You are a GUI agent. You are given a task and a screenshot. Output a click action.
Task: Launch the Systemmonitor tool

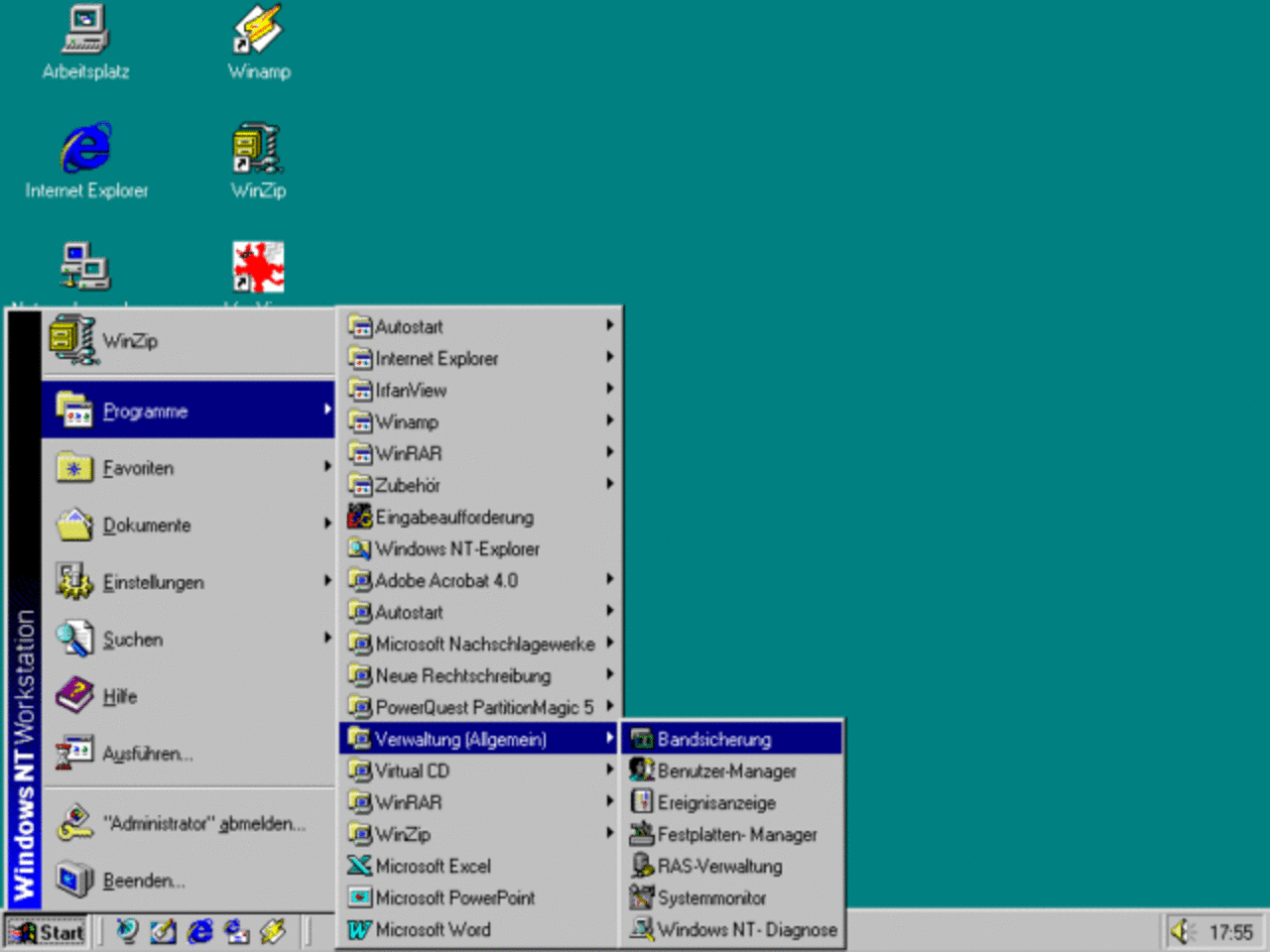point(732,897)
